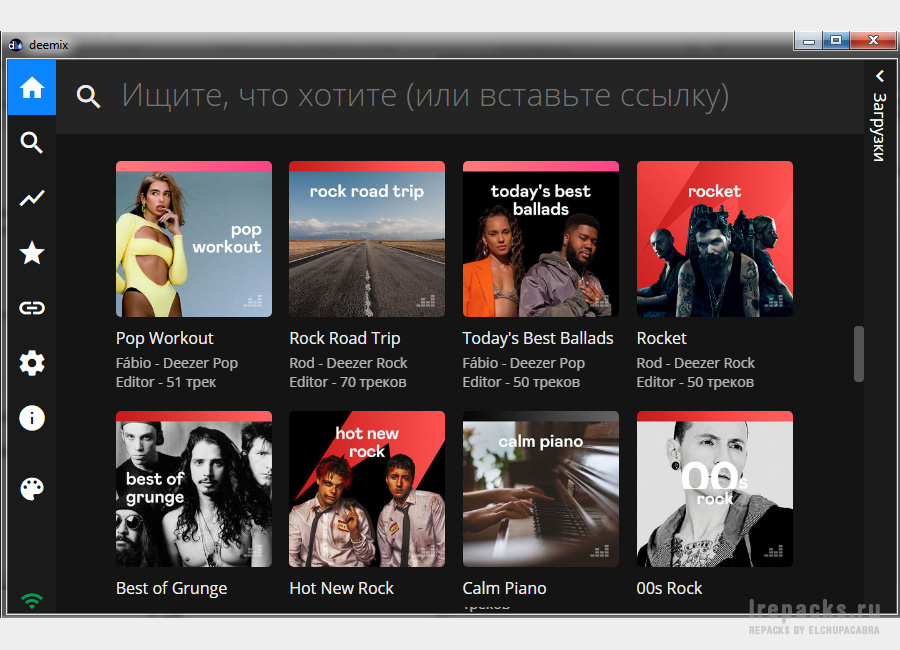Focus the search field placeholder text
This screenshot has height=650, width=900.
(x=425, y=95)
